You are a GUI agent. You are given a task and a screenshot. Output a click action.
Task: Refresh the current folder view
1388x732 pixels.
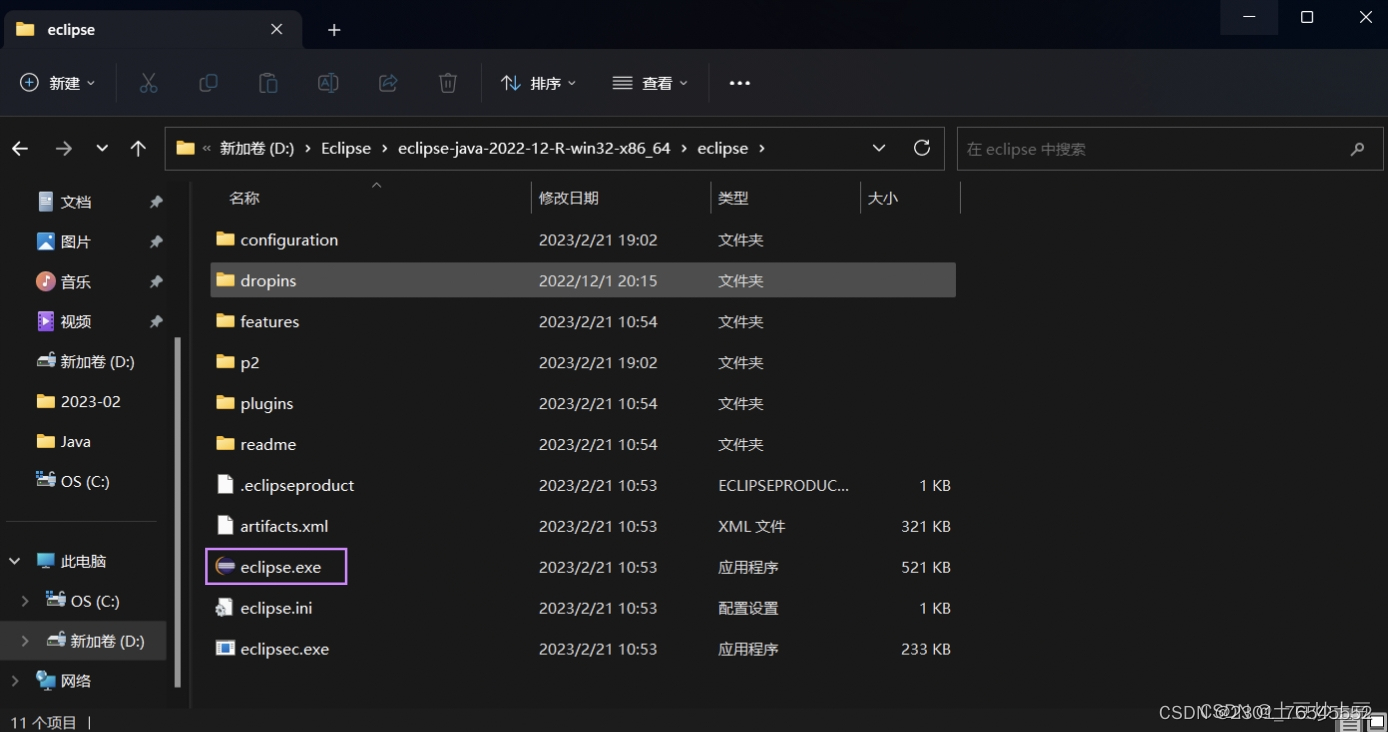922,148
